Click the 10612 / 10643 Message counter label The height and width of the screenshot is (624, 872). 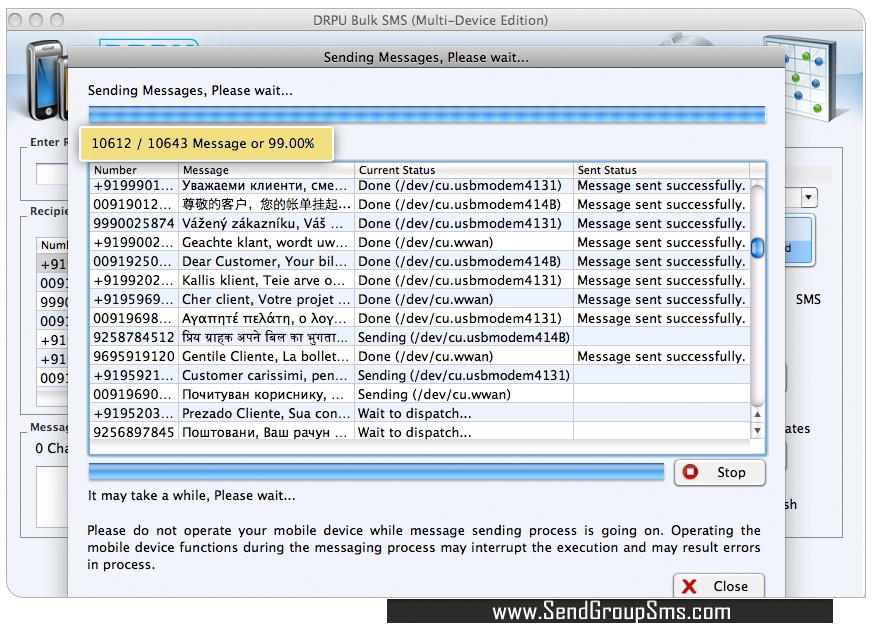pyautogui.click(x=206, y=143)
